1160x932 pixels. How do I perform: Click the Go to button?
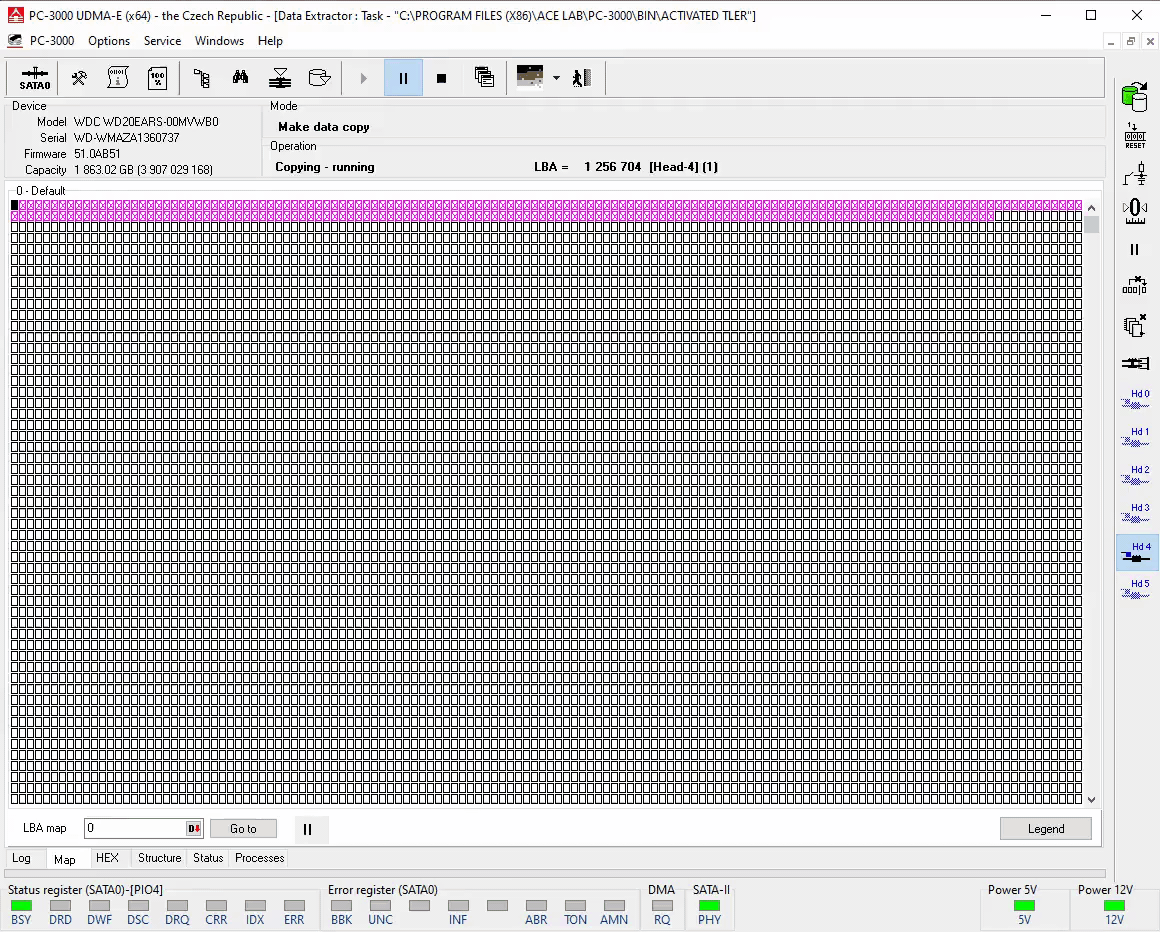coord(243,829)
